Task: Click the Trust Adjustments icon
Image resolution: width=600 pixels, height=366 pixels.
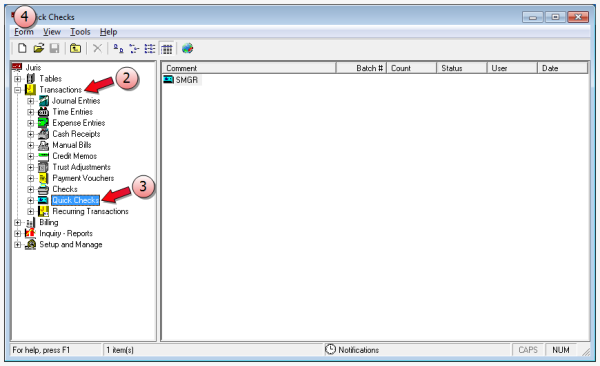Action: (44, 167)
